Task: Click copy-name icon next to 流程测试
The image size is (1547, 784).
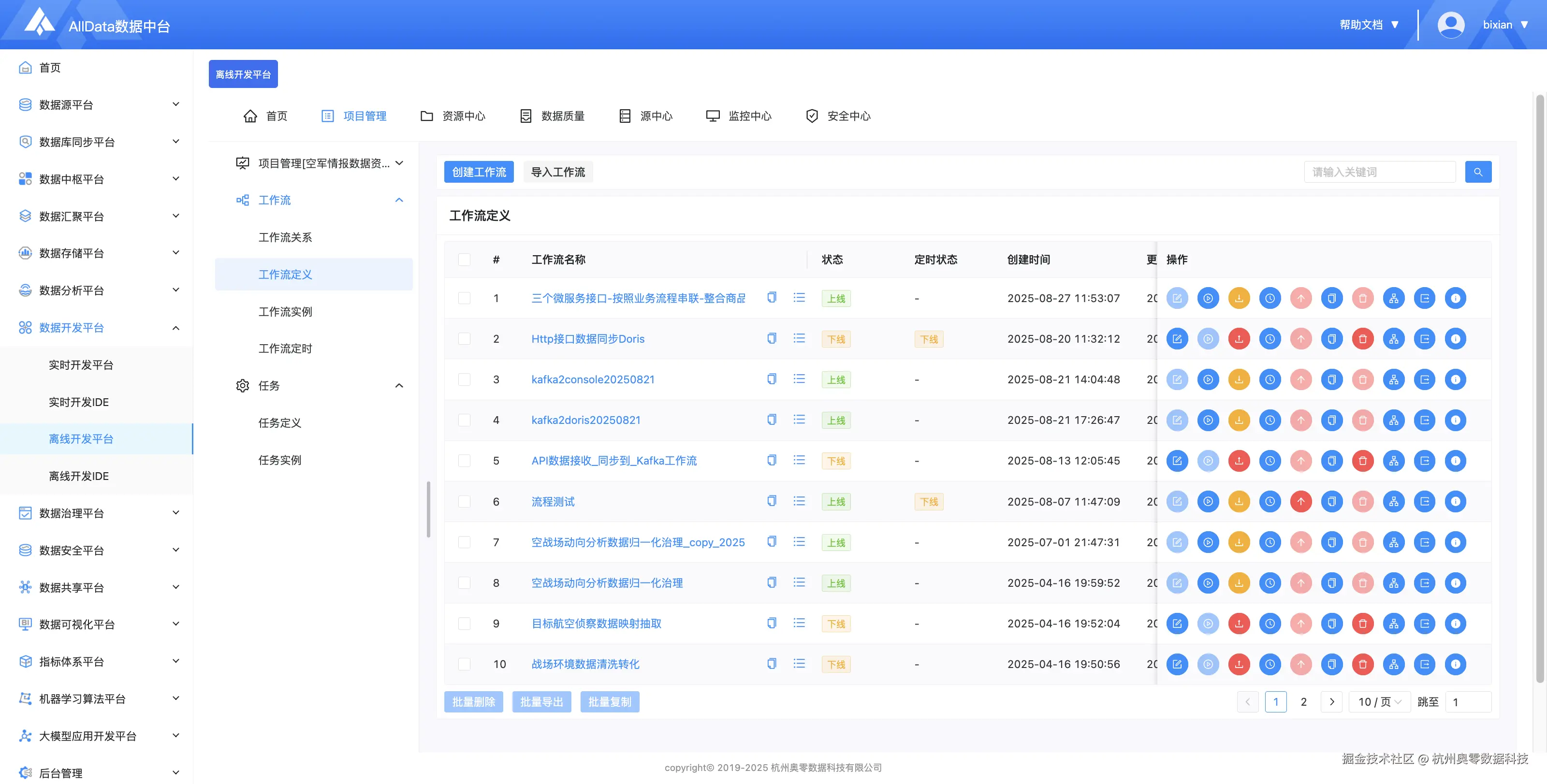Action: tap(772, 501)
